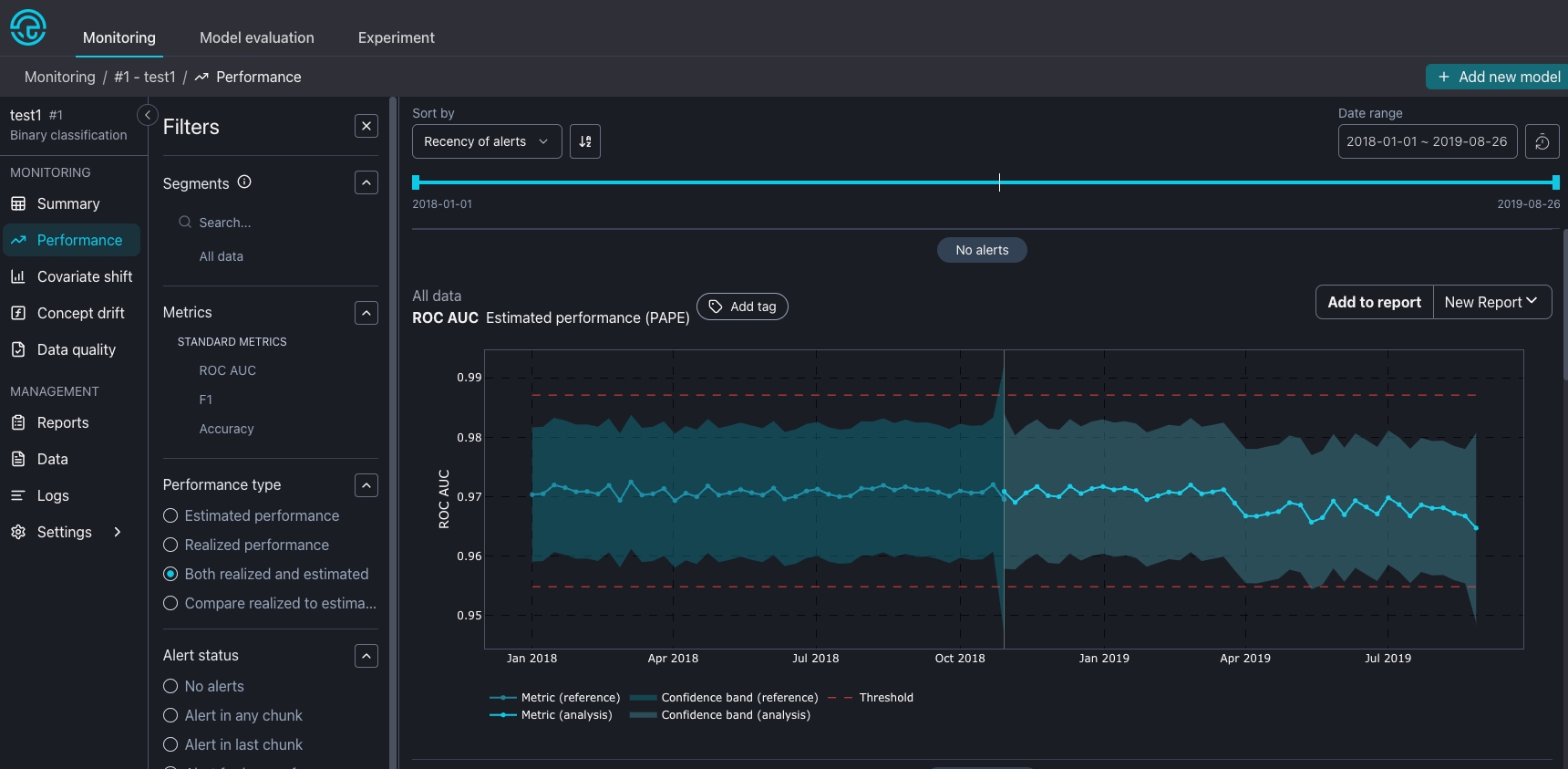
Task: Expand the New Report dropdown
Action: [x=1491, y=302]
